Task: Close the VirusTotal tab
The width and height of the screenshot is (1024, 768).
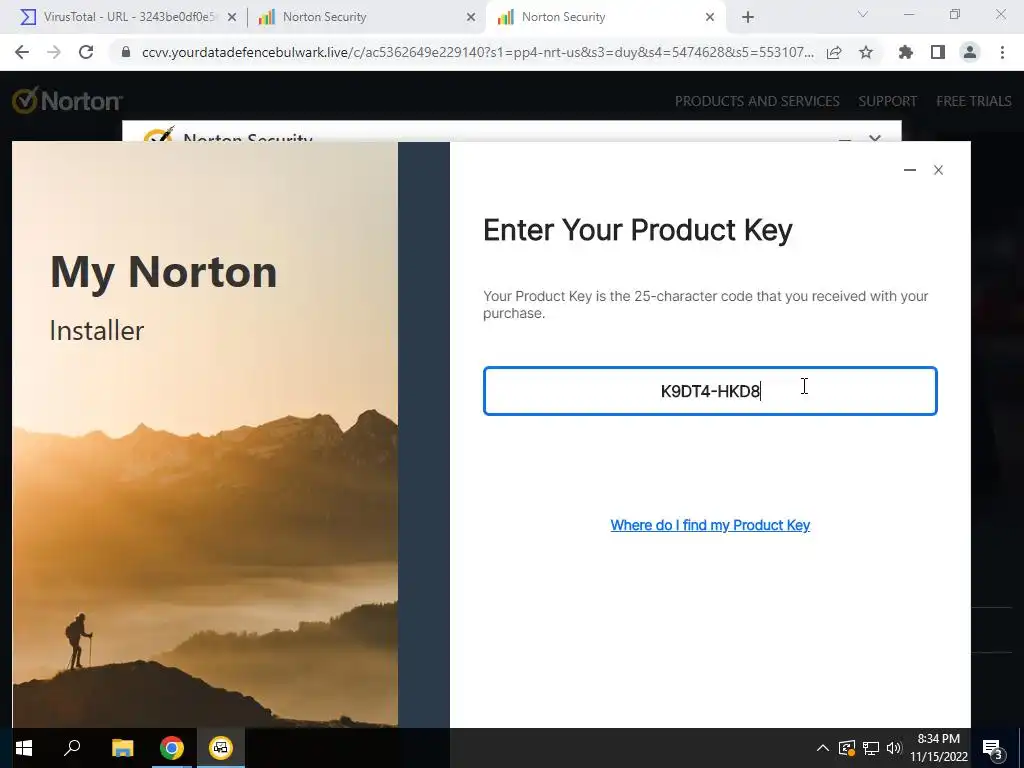Action: (x=232, y=17)
